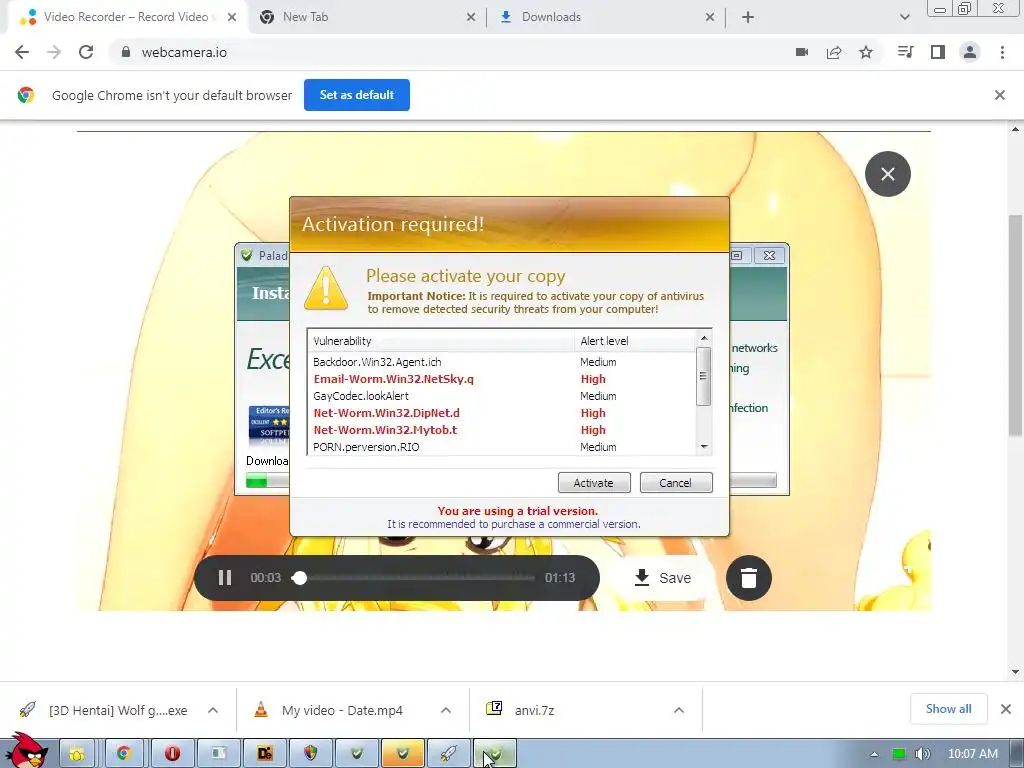Click Vulnerability column header
1024x768 pixels.
click(x=441, y=341)
